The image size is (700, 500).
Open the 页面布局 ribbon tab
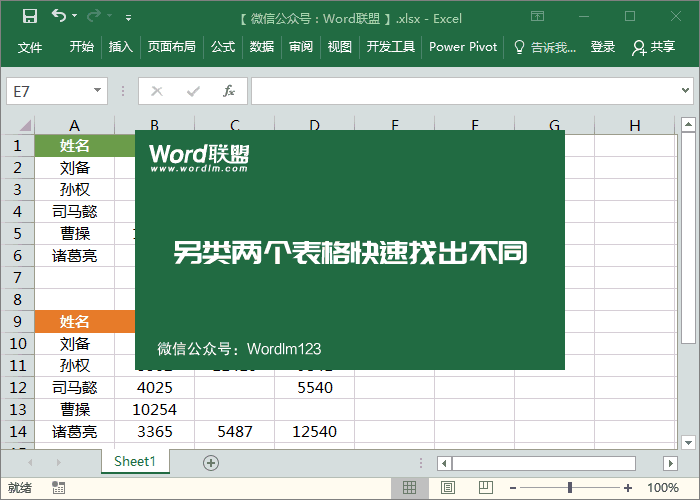point(171,46)
